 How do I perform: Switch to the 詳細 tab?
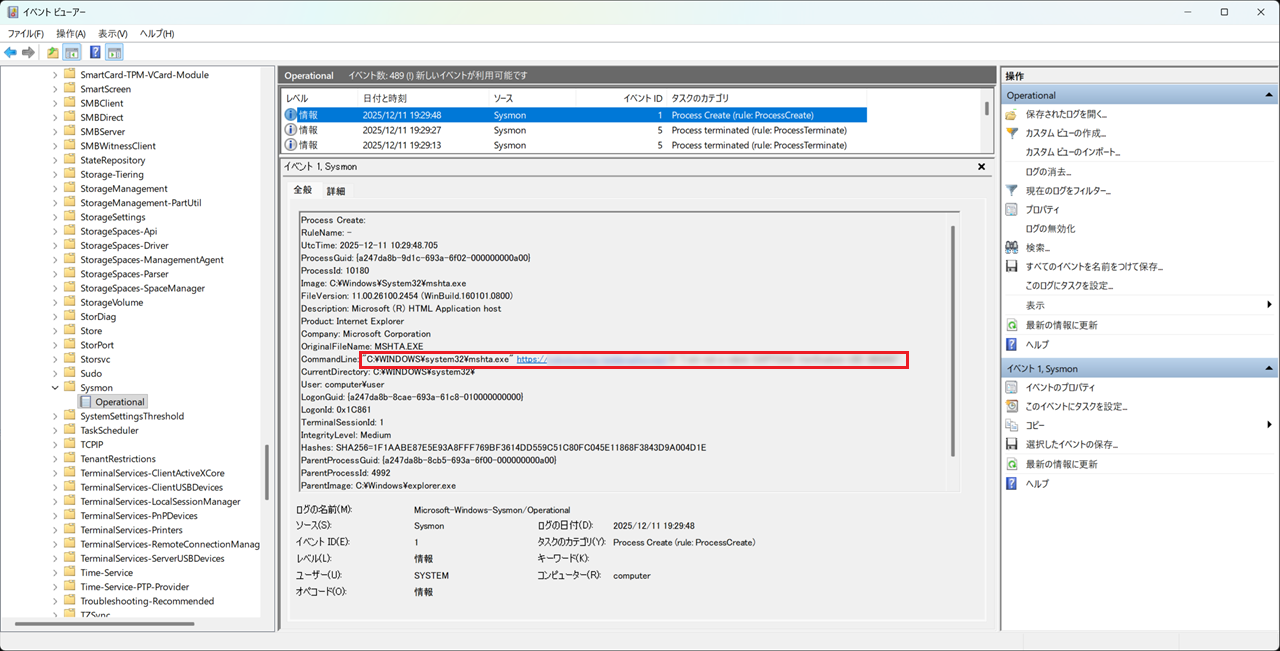336,191
